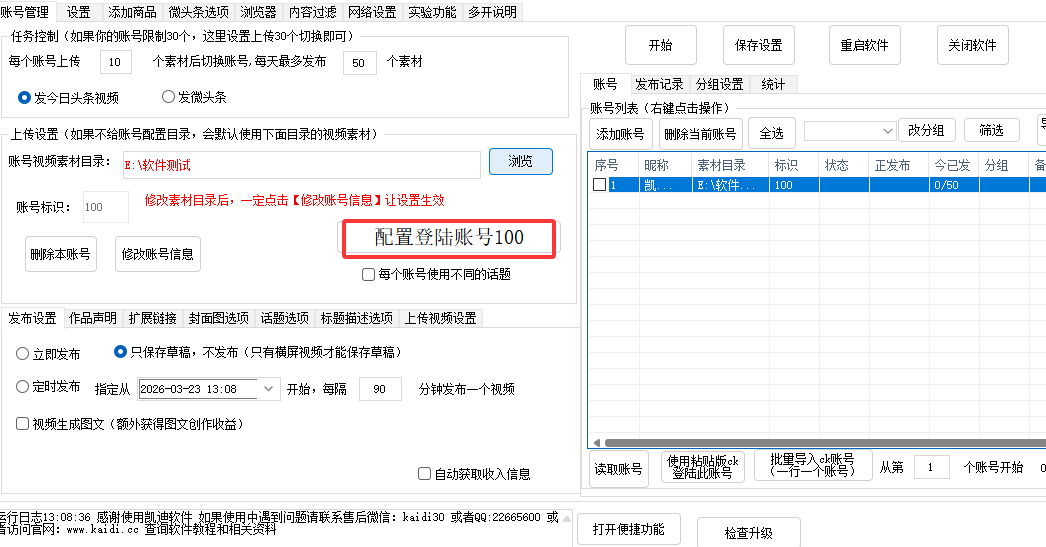Choose the 定时发布 radio button
1046x547 pixels.
[23, 387]
